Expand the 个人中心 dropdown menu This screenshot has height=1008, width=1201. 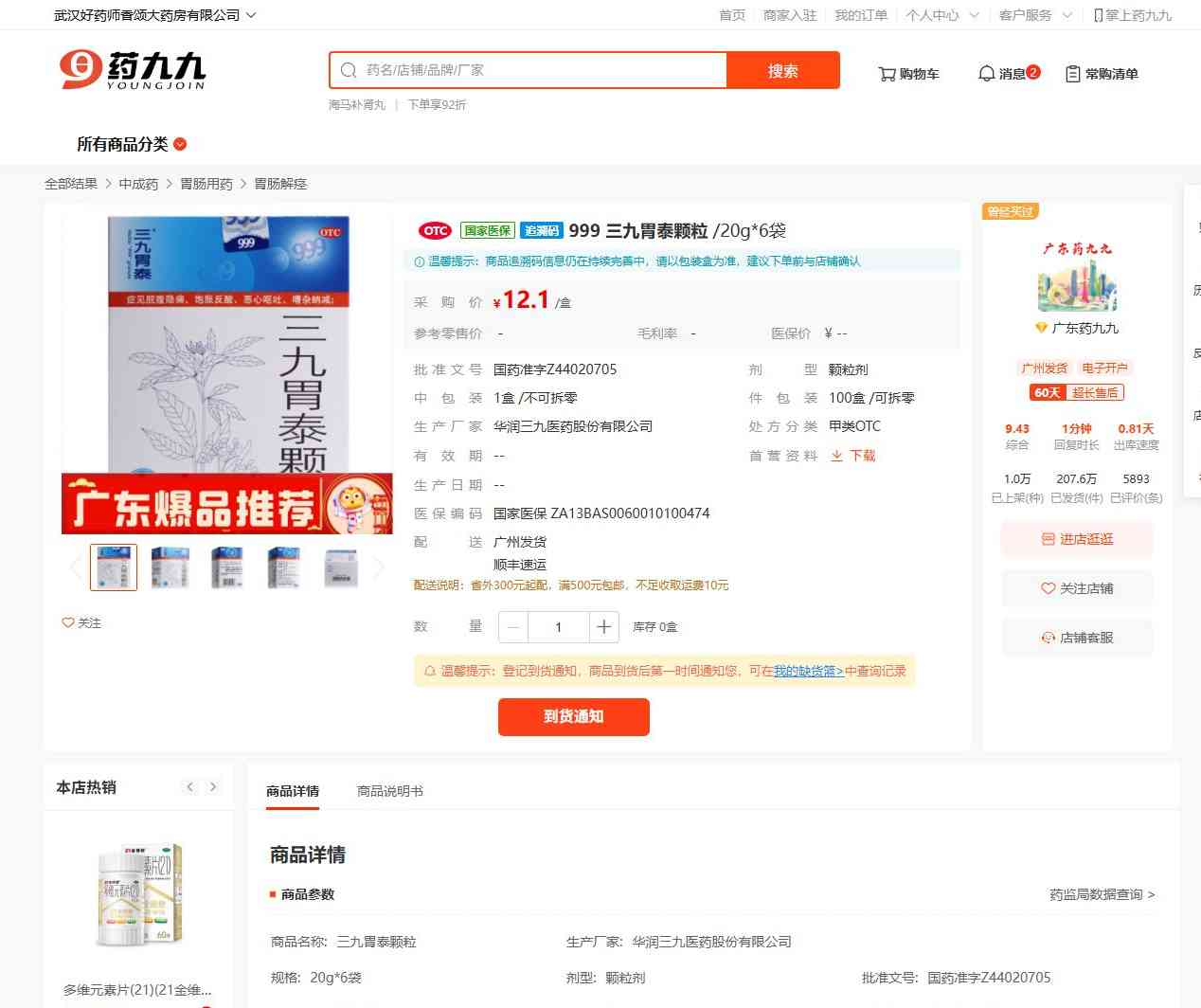pos(941,15)
